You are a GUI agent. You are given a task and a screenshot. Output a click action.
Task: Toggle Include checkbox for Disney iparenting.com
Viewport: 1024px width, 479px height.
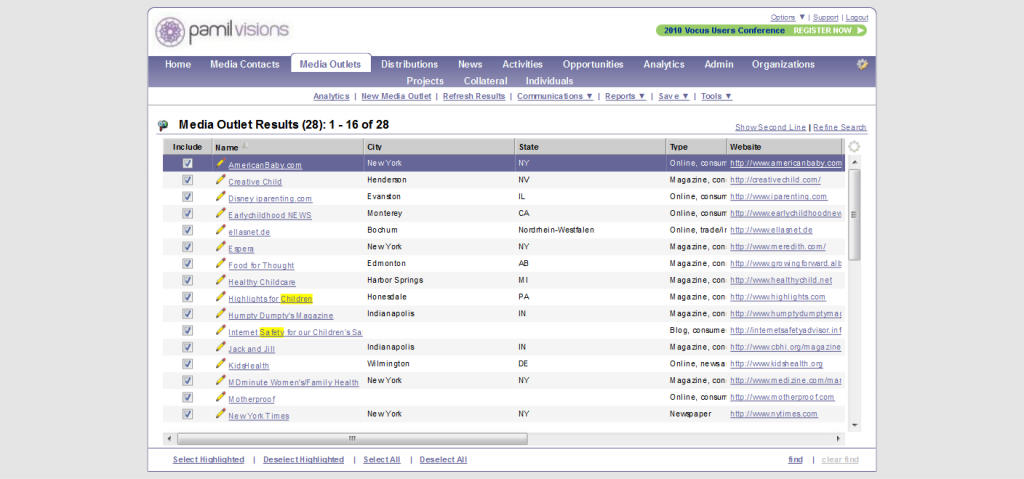point(187,197)
